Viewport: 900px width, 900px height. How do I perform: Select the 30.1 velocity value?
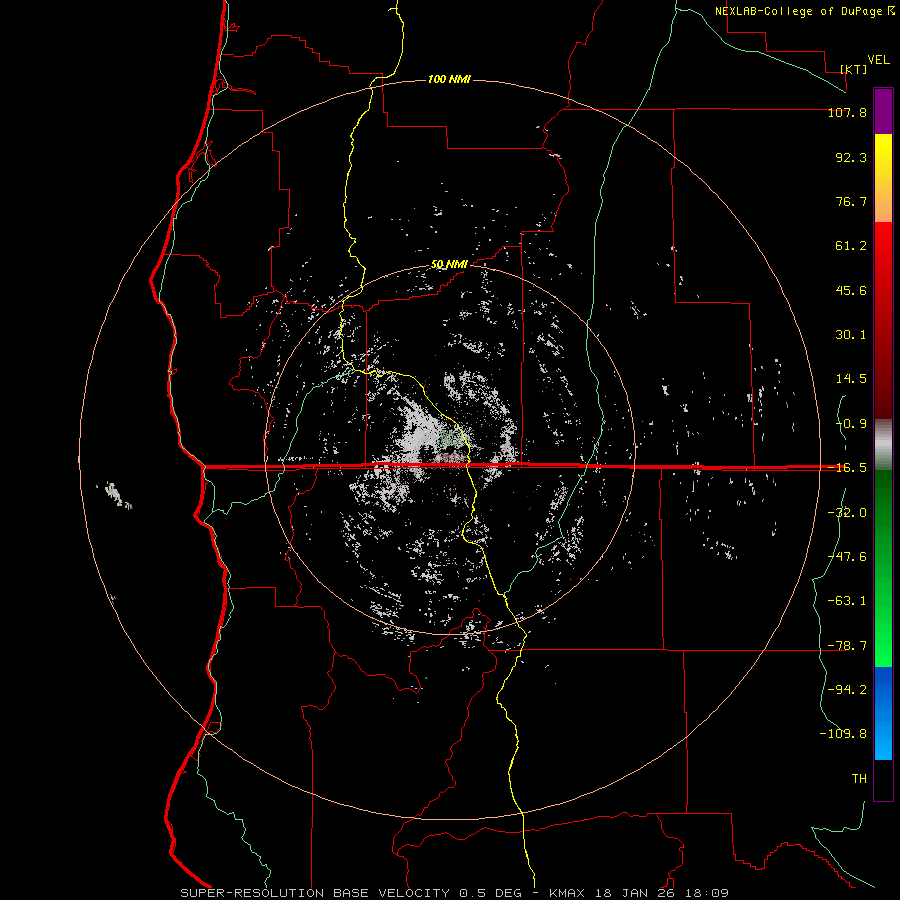coord(851,335)
